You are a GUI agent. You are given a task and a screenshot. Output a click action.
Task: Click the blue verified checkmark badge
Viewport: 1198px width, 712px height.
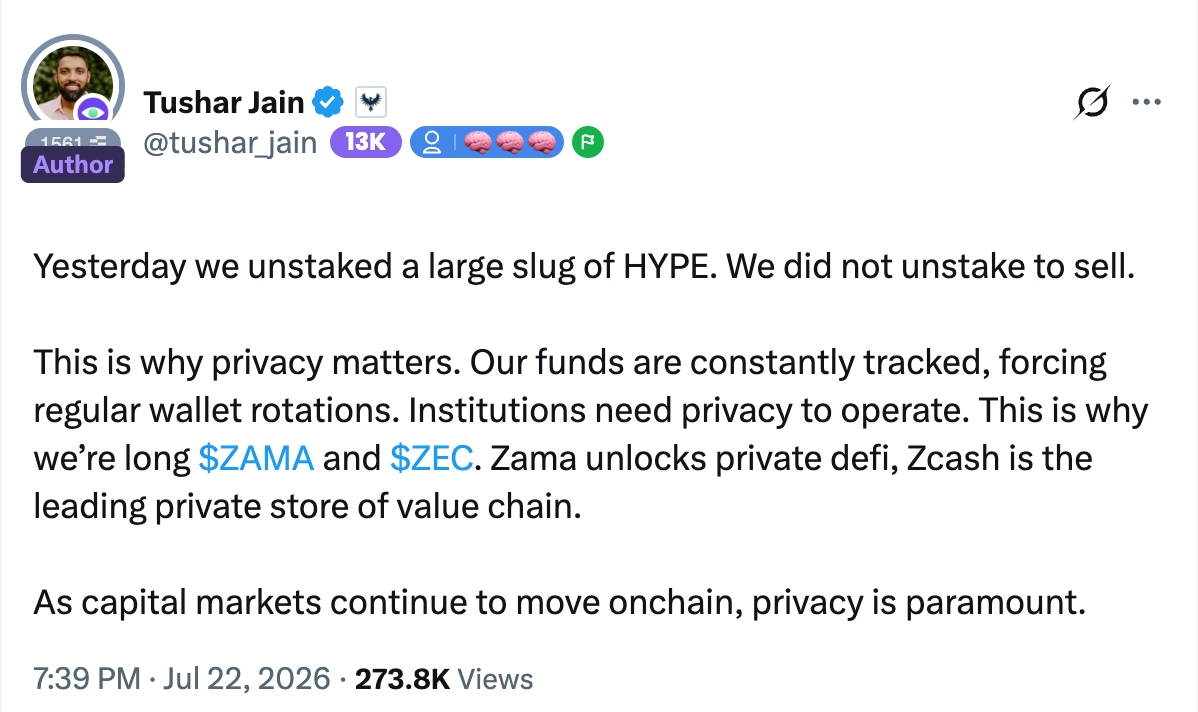click(328, 102)
